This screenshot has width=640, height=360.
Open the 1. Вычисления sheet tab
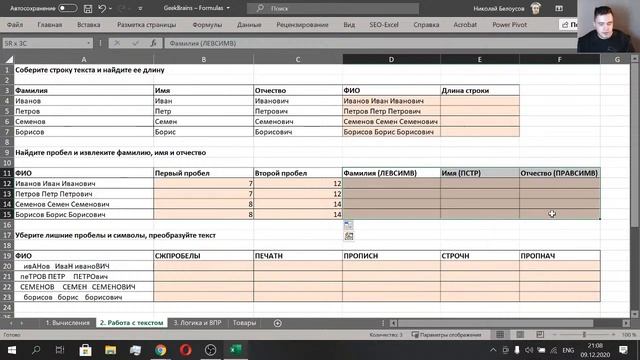point(67,323)
